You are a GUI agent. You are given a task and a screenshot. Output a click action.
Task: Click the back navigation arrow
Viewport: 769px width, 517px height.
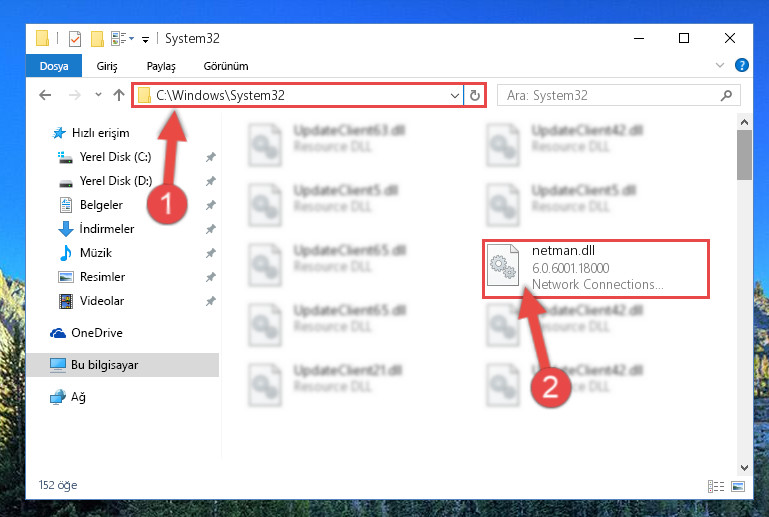click(x=45, y=95)
